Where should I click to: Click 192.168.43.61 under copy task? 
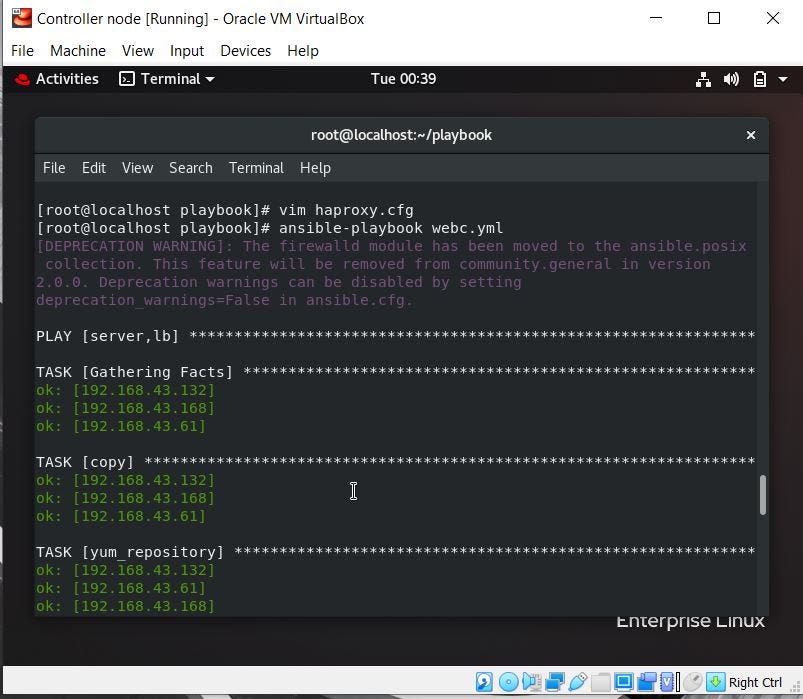coord(139,516)
